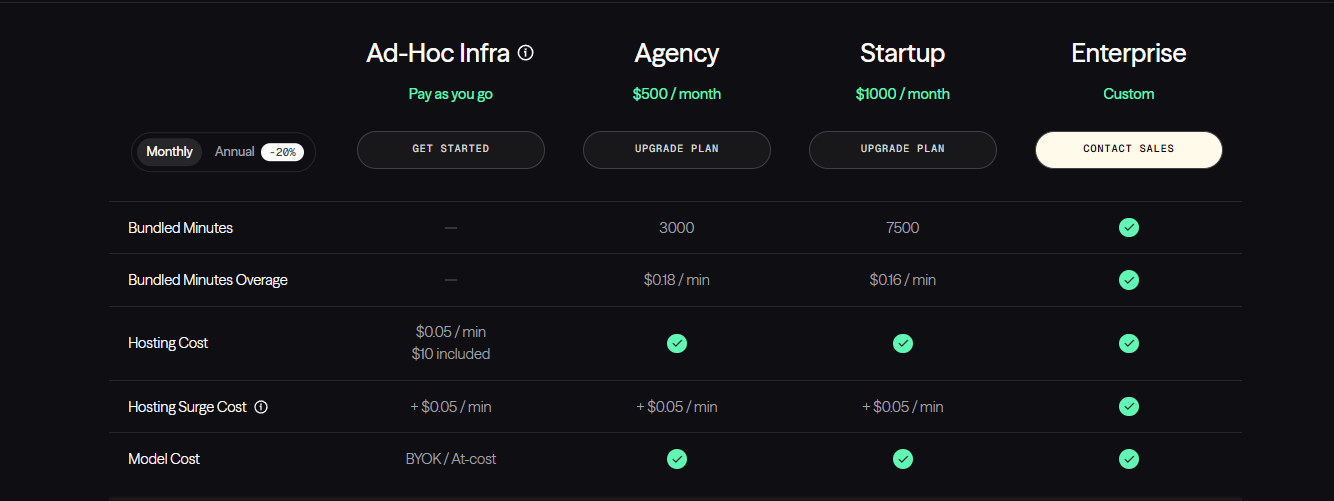The height and width of the screenshot is (501, 1334).
Task: Click Upgrade Plan under Startup
Action: (903, 150)
